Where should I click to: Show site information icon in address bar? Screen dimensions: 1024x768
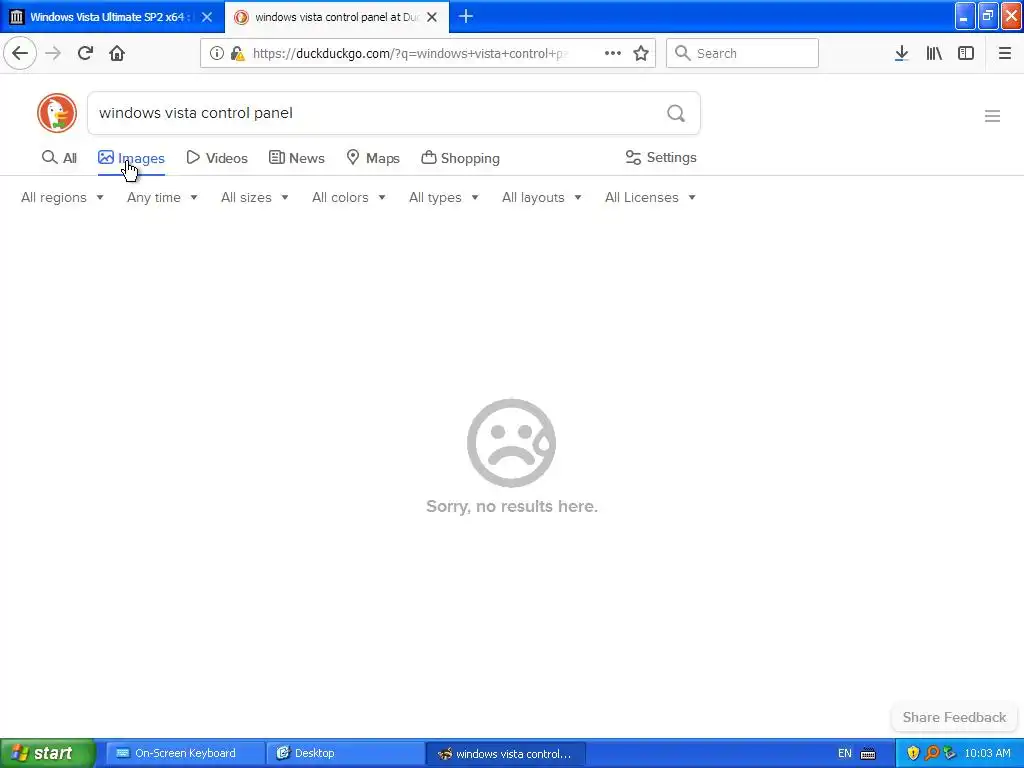[x=217, y=54]
